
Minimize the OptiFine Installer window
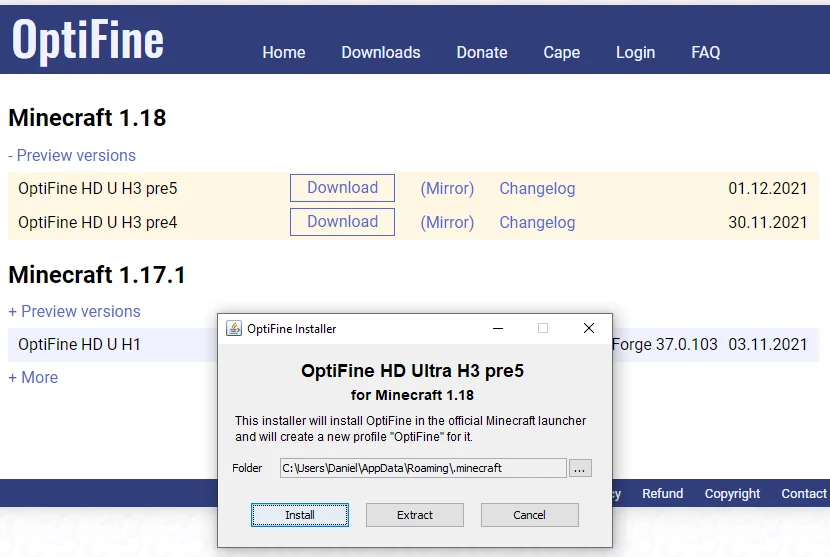pyautogui.click(x=497, y=328)
